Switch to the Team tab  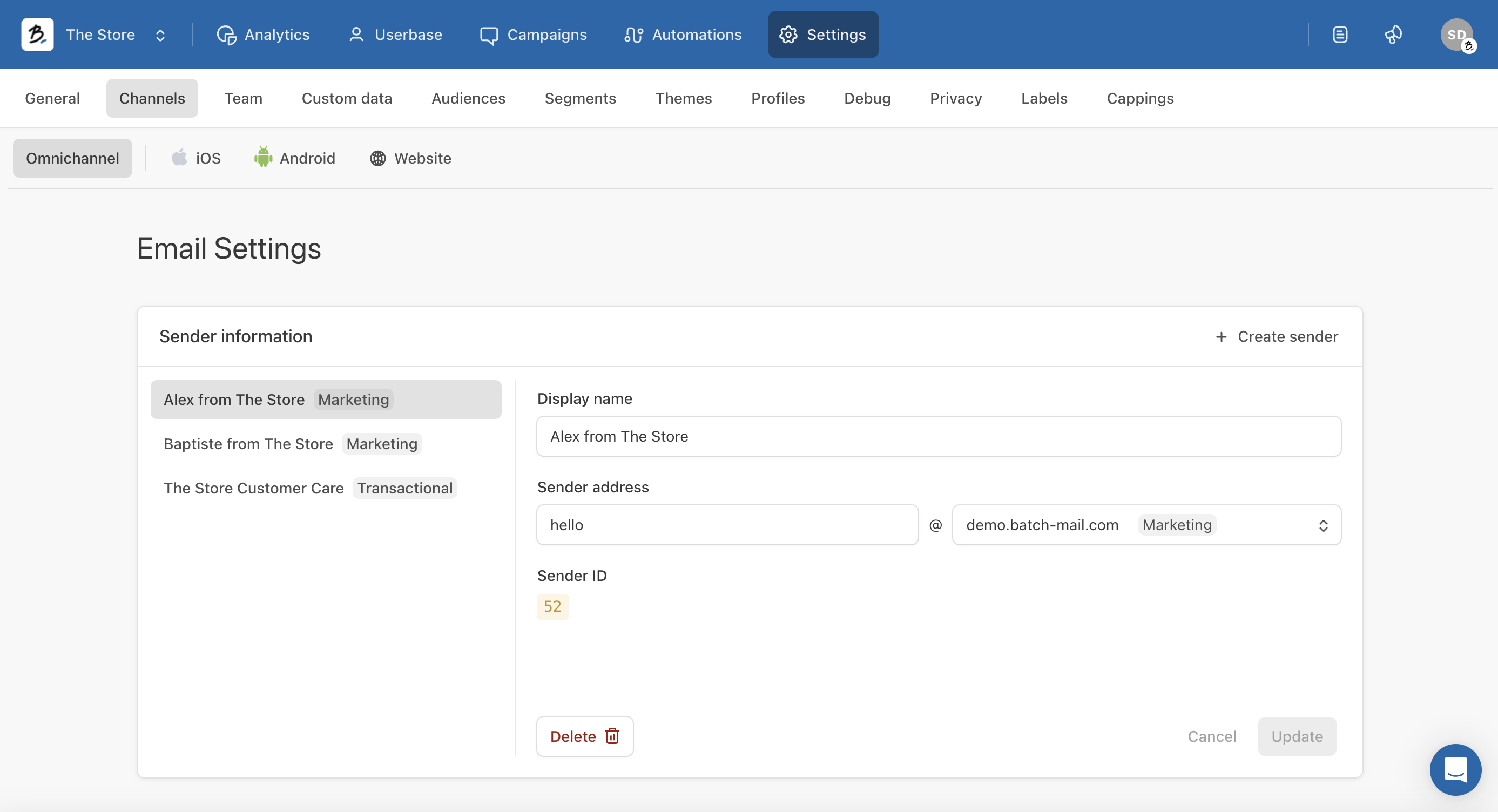point(244,98)
